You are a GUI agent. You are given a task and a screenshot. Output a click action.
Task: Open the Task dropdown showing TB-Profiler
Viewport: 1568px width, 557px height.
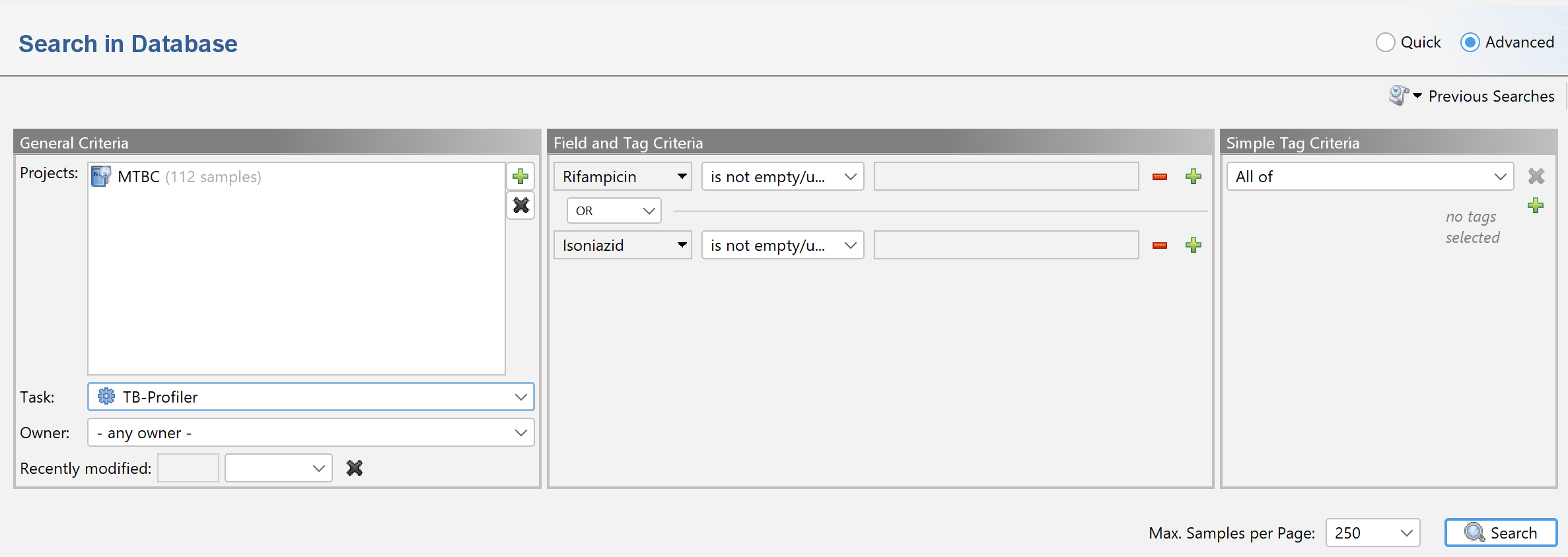click(310, 397)
